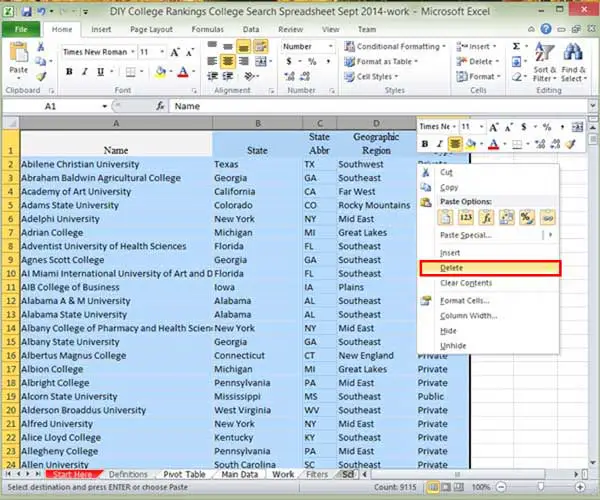This screenshot has width=600, height=500.
Task: Toggle Align Text Left in the ribbon
Action: click(212, 61)
